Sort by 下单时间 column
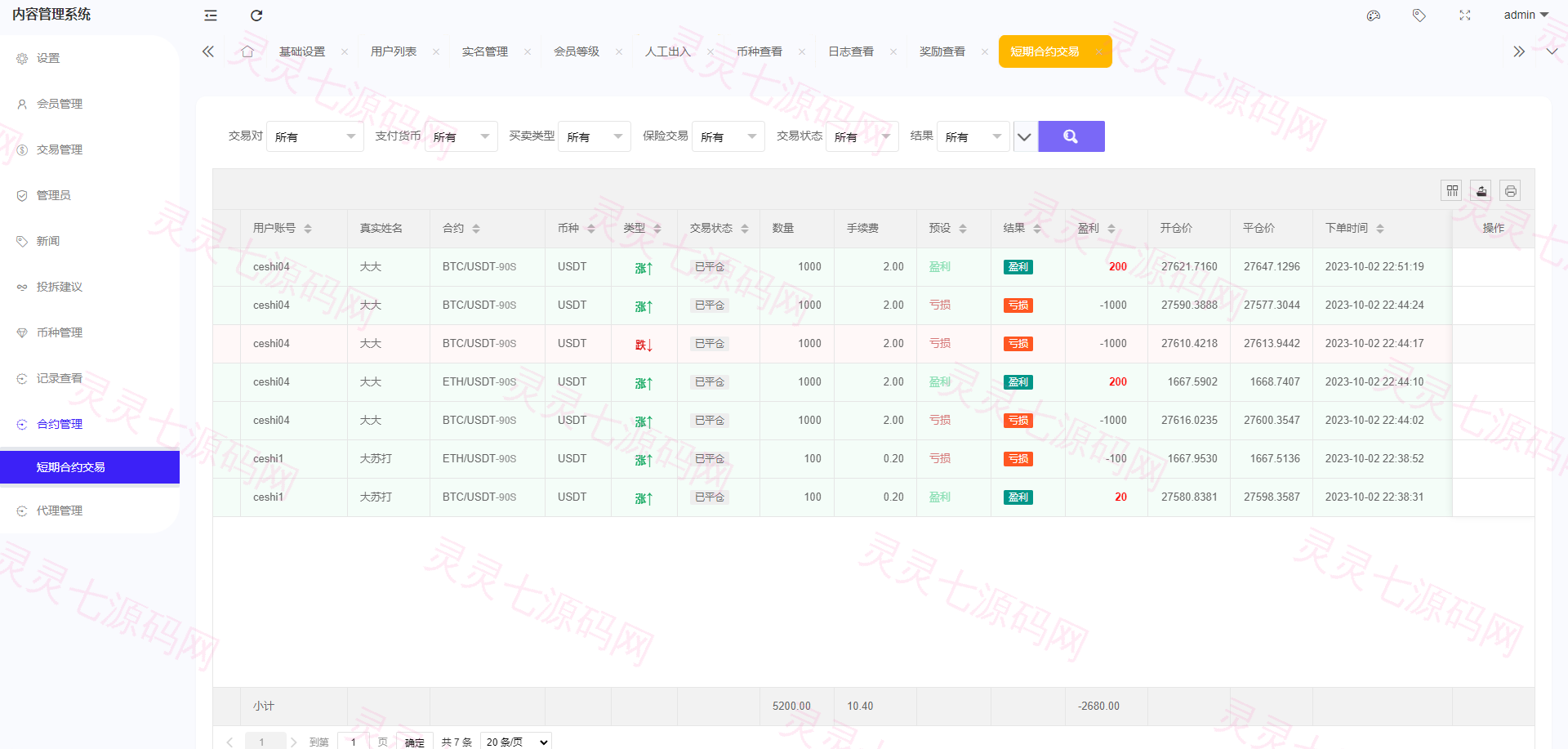This screenshot has width=1568, height=749. tap(1380, 229)
